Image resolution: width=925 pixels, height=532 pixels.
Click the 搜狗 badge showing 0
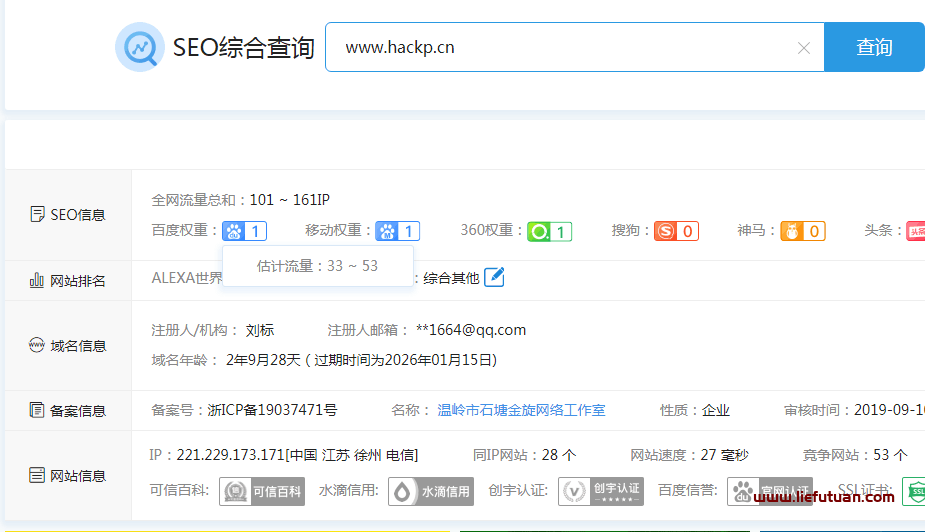[x=676, y=231]
